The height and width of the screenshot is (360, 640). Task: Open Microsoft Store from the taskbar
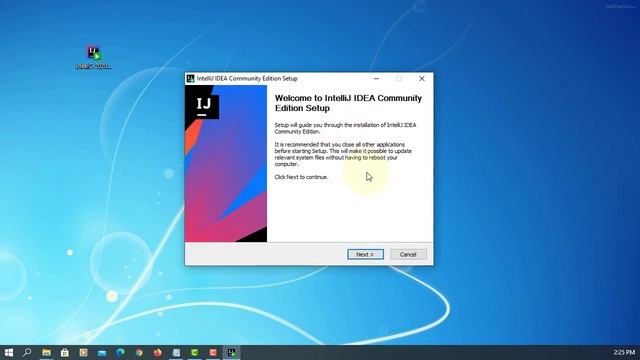coord(64,352)
